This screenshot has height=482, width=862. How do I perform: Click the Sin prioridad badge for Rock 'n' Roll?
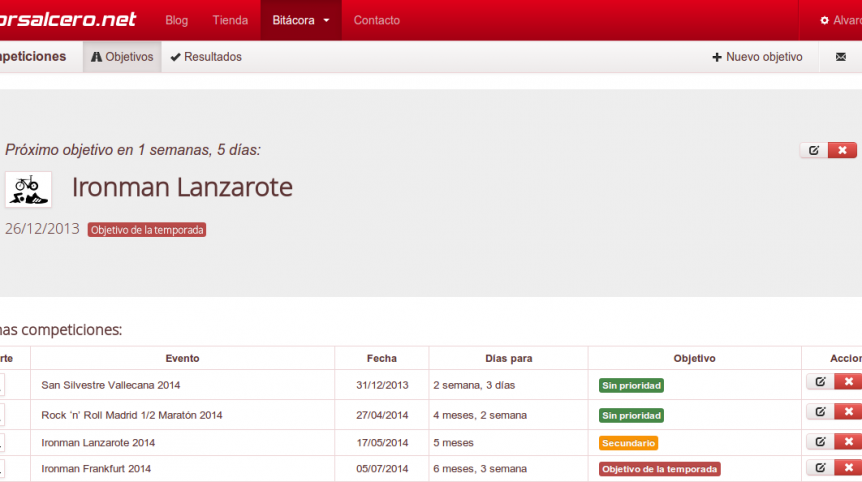point(631,415)
